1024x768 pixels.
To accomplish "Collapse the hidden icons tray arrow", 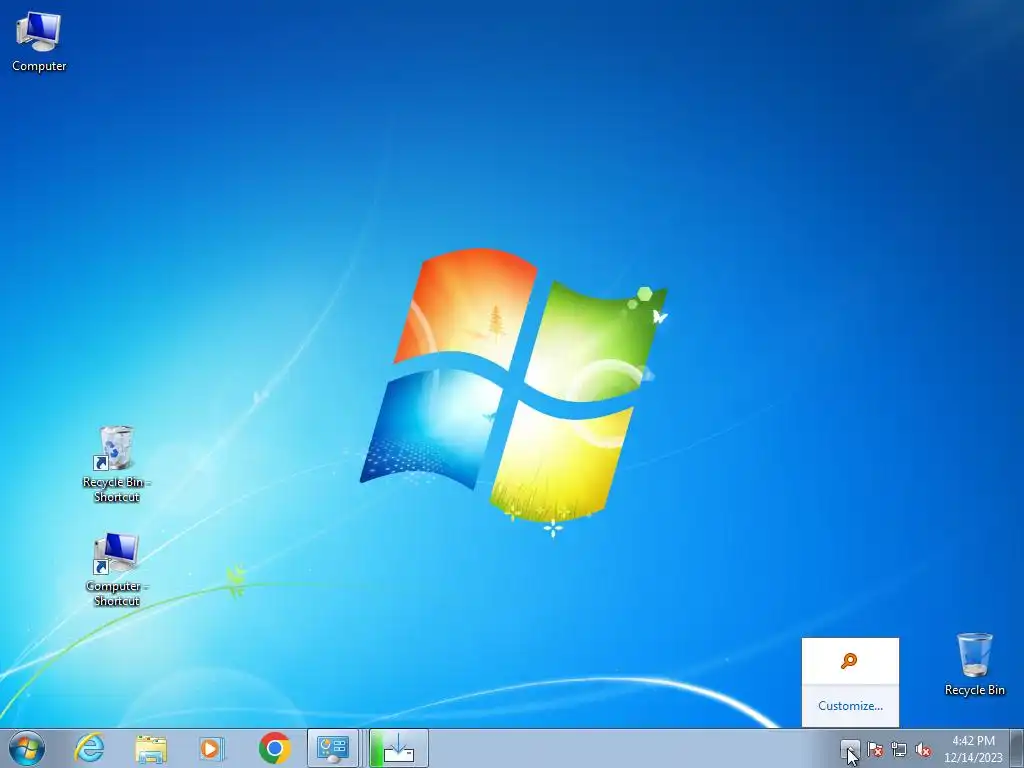I will pyautogui.click(x=850, y=748).
